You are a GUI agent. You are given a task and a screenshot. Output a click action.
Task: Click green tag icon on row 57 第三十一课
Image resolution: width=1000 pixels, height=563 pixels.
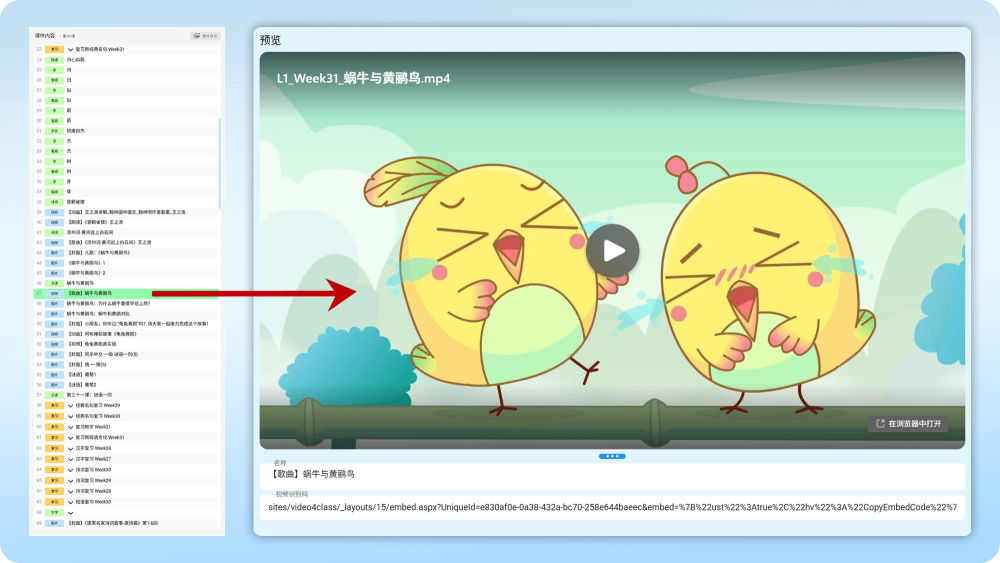point(55,395)
